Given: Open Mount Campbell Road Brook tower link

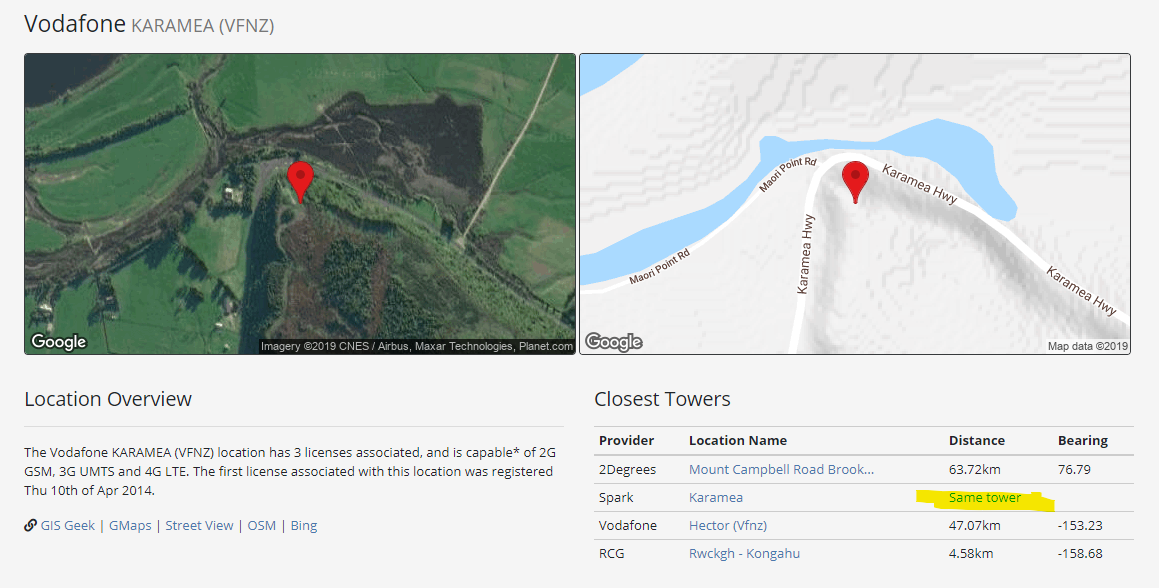Looking at the screenshot, I should 781,469.
